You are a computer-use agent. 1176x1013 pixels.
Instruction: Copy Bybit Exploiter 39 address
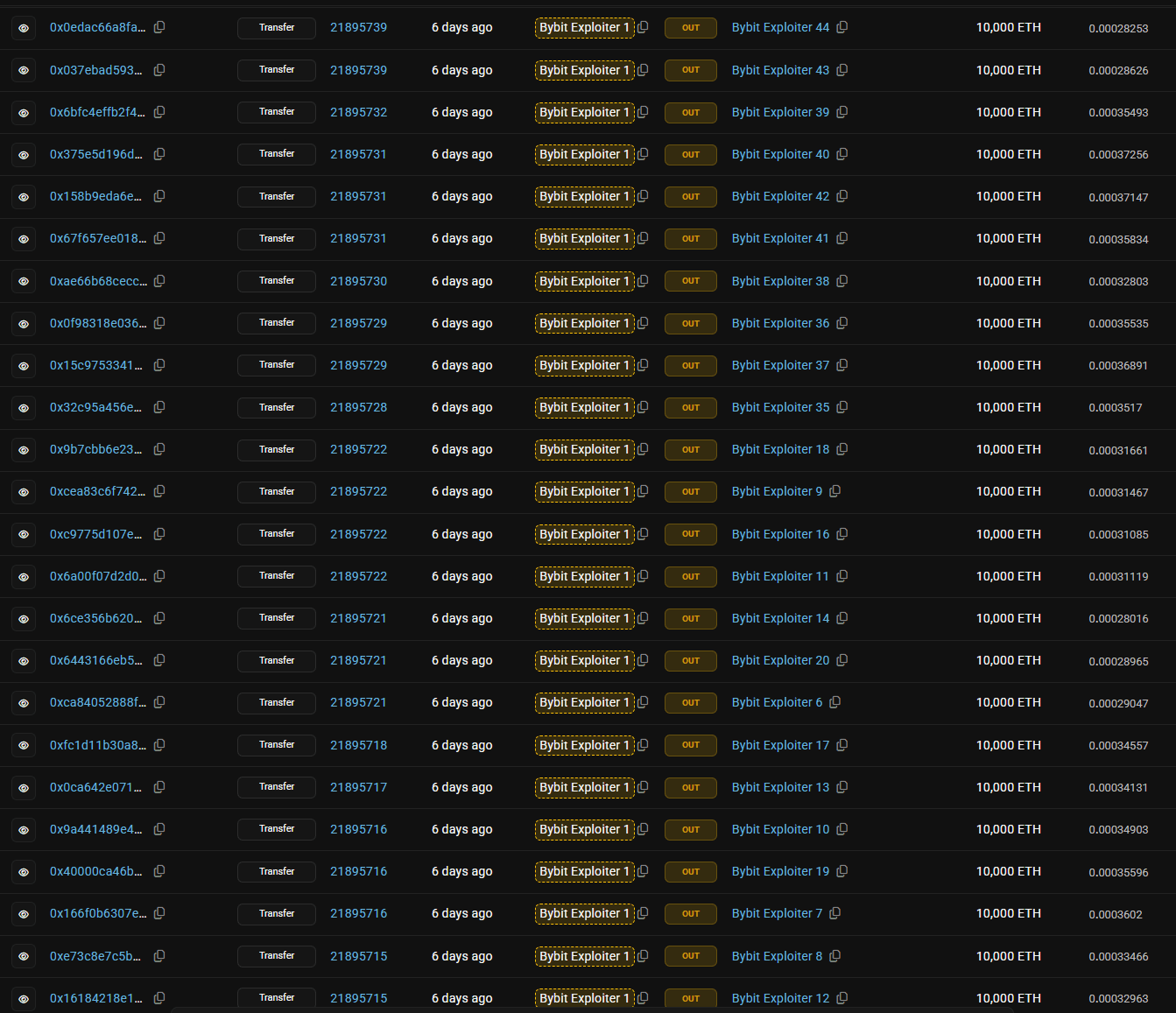842,112
